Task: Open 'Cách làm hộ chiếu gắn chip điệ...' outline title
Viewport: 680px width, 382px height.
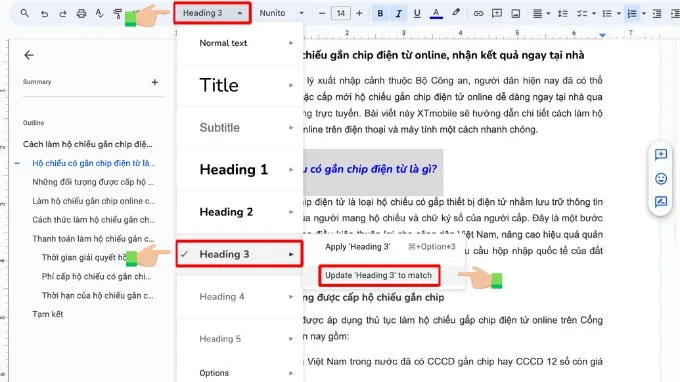Action: pyautogui.click(x=88, y=144)
